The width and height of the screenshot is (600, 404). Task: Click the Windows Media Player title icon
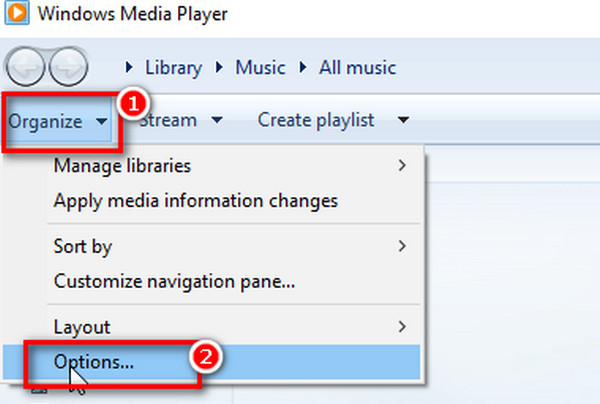click(x=17, y=13)
